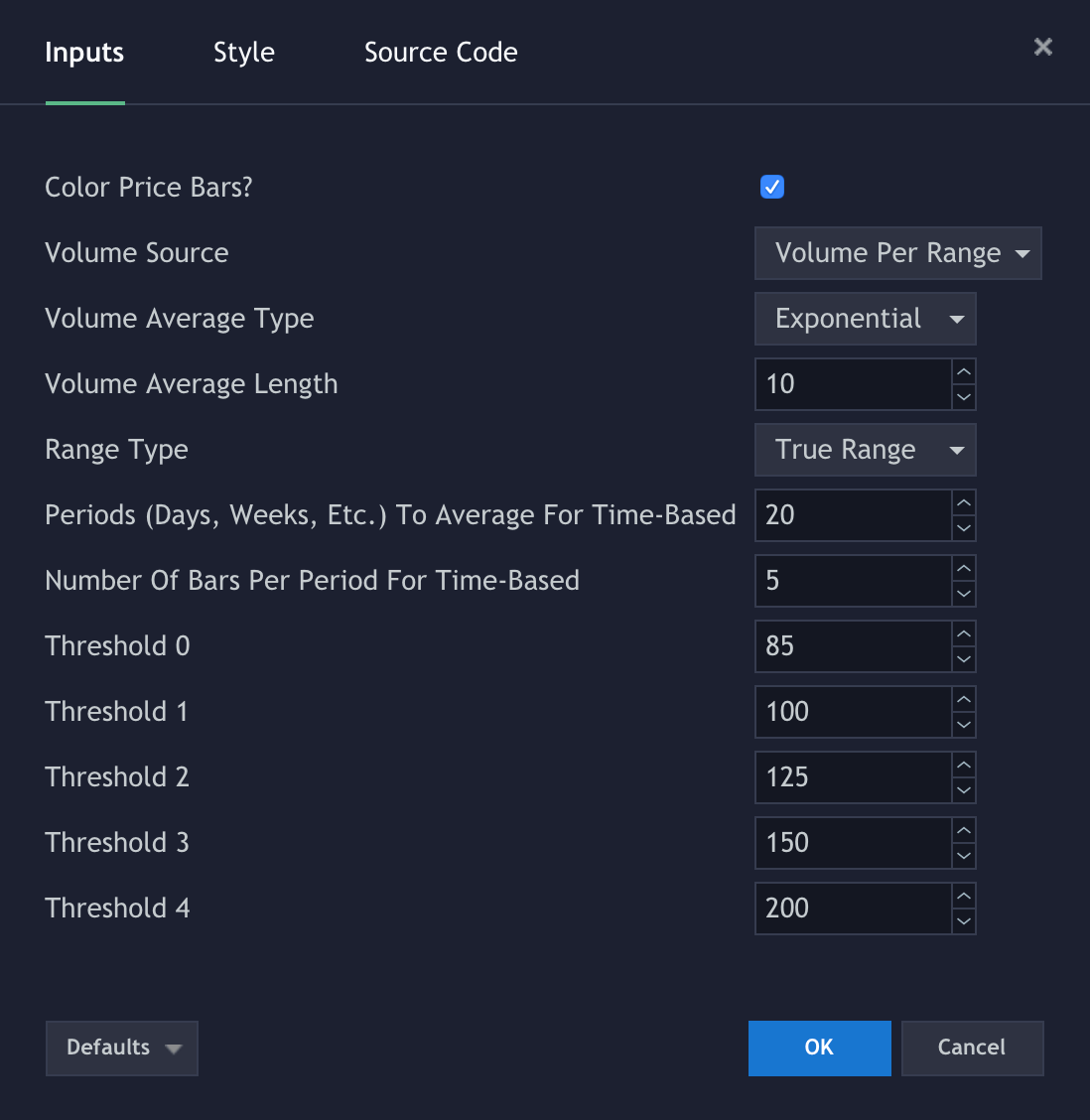The image size is (1090, 1120).
Task: Expand the Defaults dropdown
Action: pos(121,1048)
